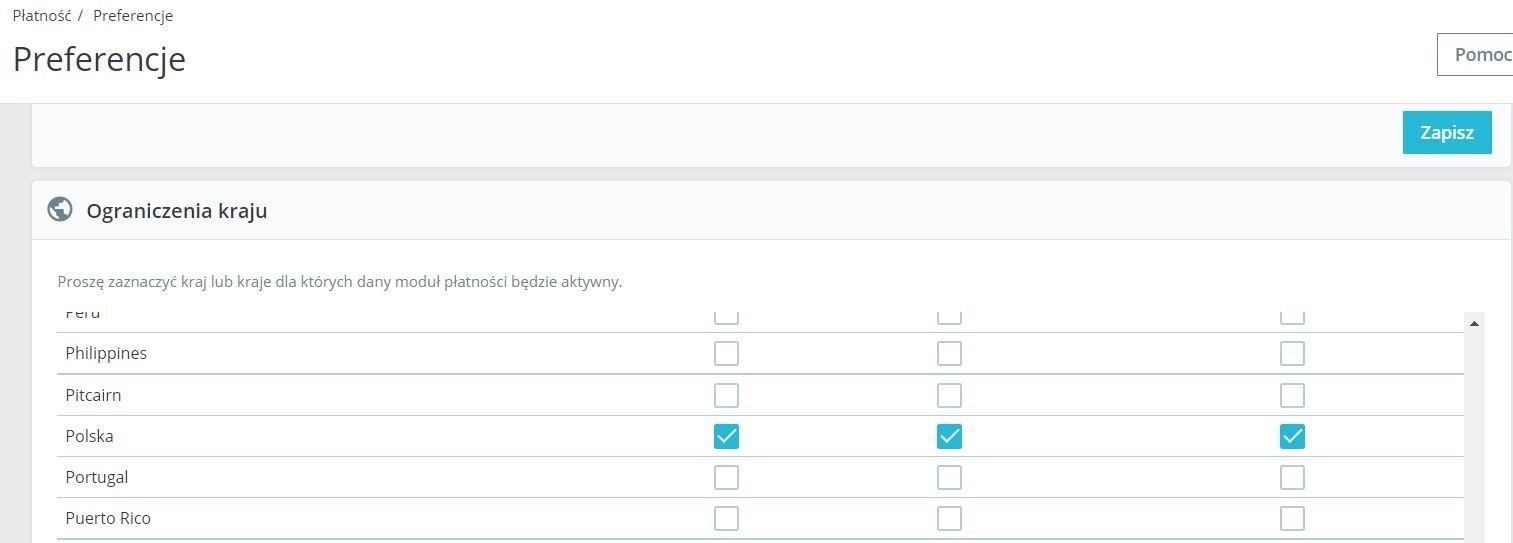Viewport: 1513px width, 543px height.
Task: Check Pitcairn in the middle checkbox column
Action: pos(949,395)
